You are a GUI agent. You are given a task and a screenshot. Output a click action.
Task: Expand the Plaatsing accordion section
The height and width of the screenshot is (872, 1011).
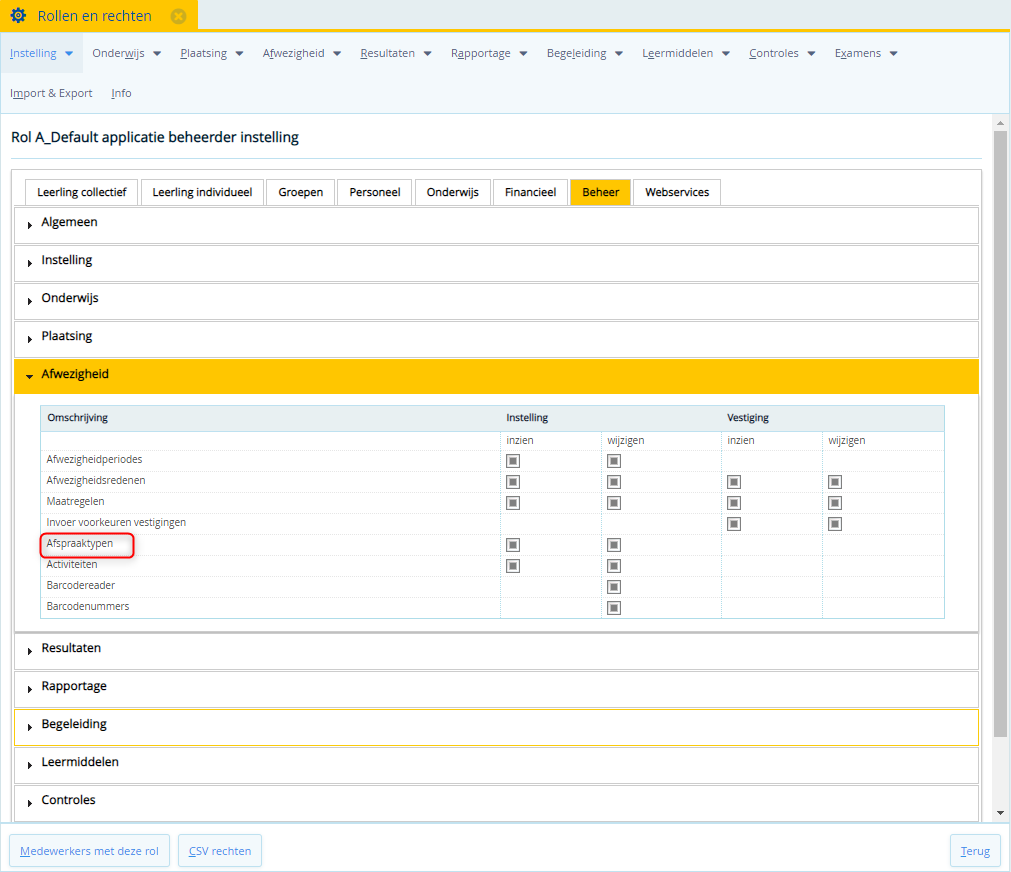(496, 339)
